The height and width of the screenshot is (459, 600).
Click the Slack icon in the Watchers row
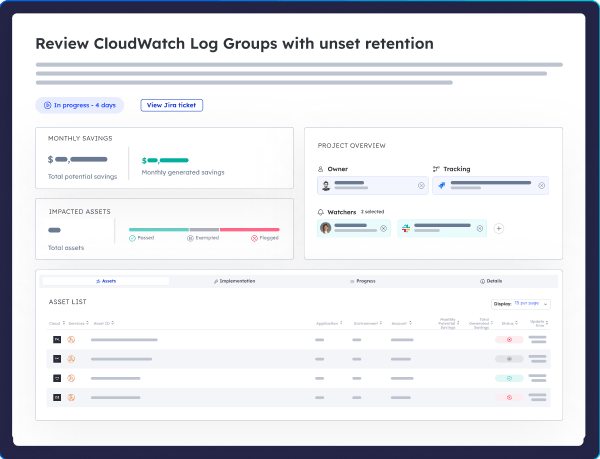pyautogui.click(x=405, y=228)
